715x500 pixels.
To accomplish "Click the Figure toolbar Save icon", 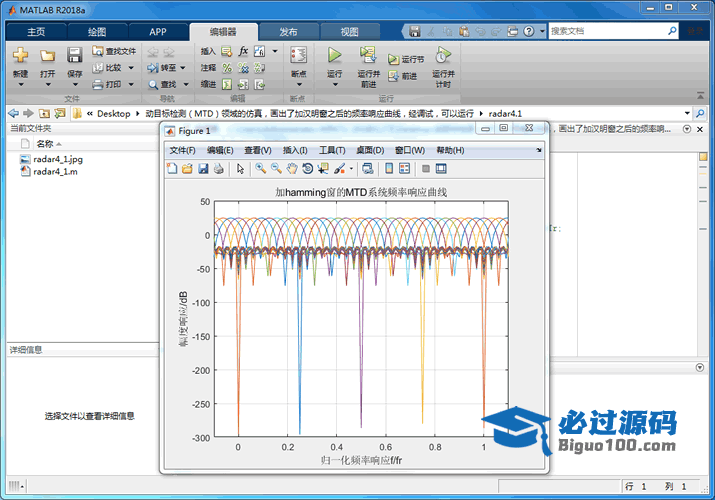I will [x=203, y=169].
